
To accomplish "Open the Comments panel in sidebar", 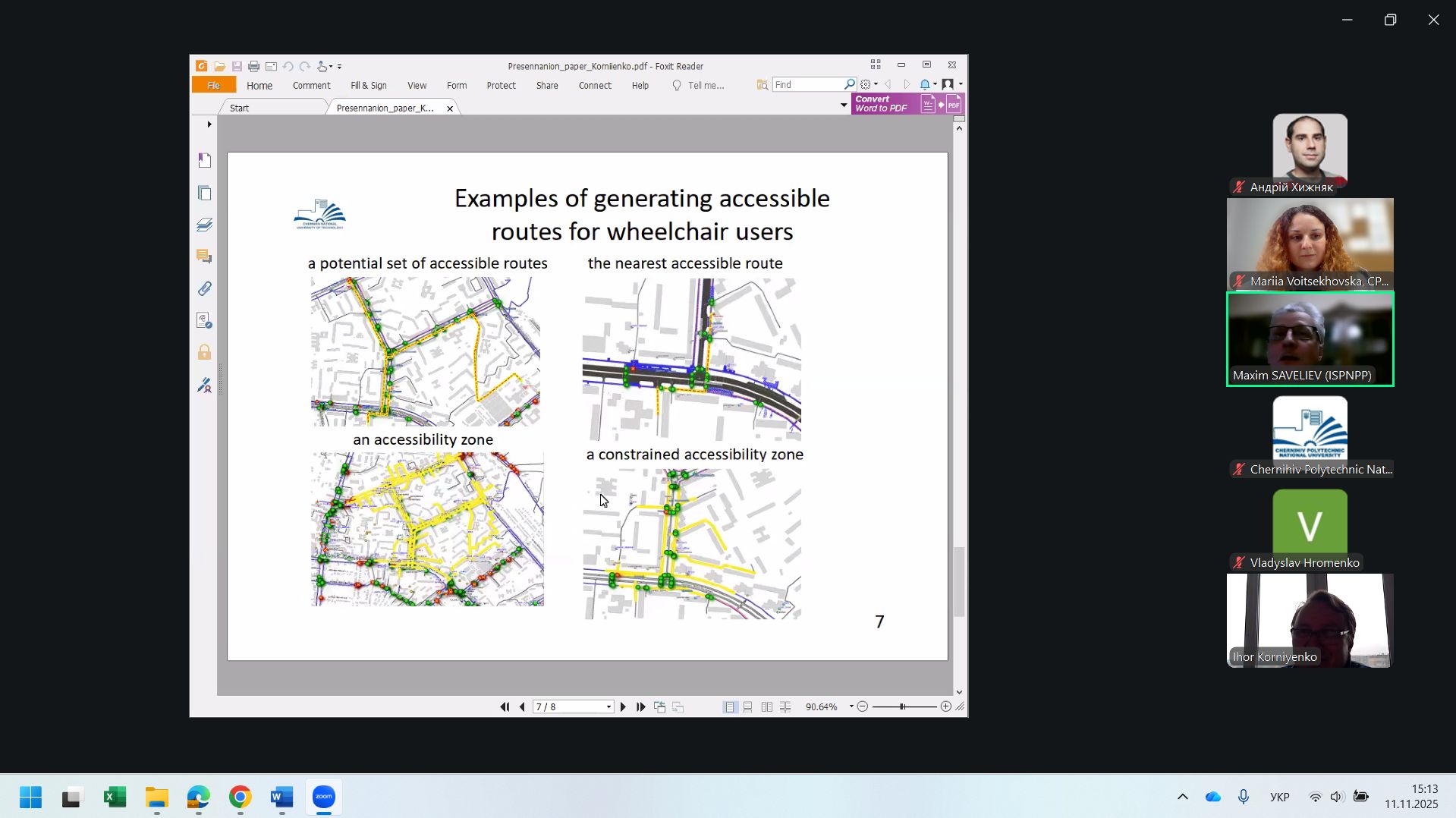I will [204, 256].
